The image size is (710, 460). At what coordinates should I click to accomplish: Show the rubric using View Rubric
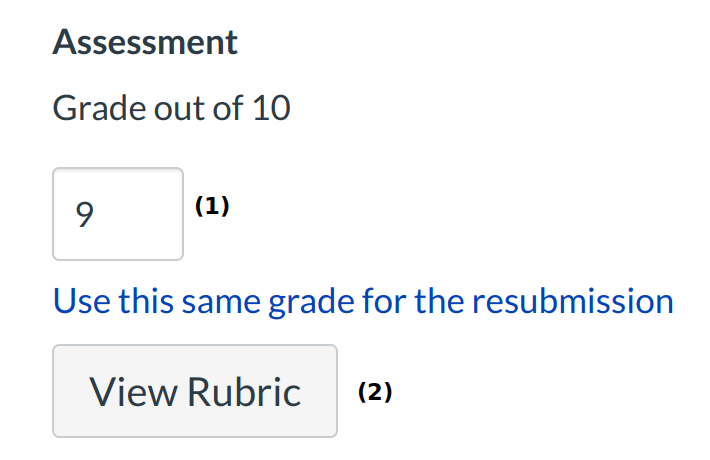pyautogui.click(x=195, y=391)
